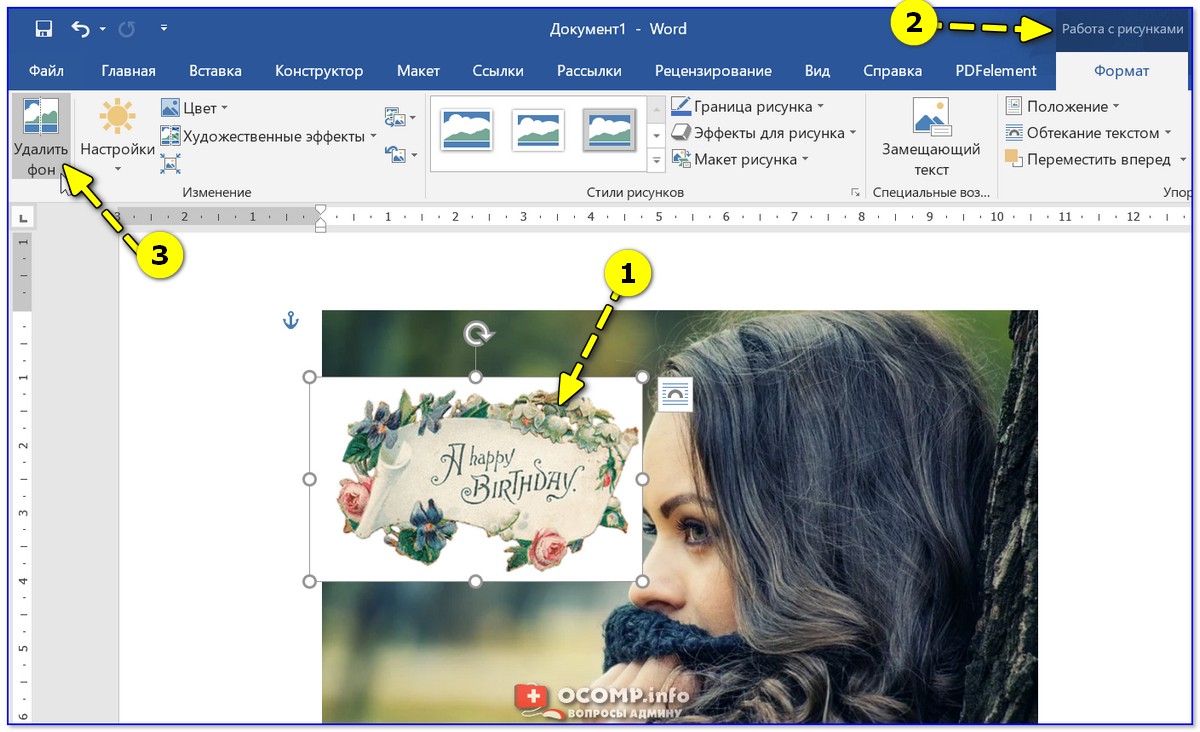Screen dimensions: 1200x732
Task: Open the undo history dropdown arrow
Action: [x=102, y=29]
